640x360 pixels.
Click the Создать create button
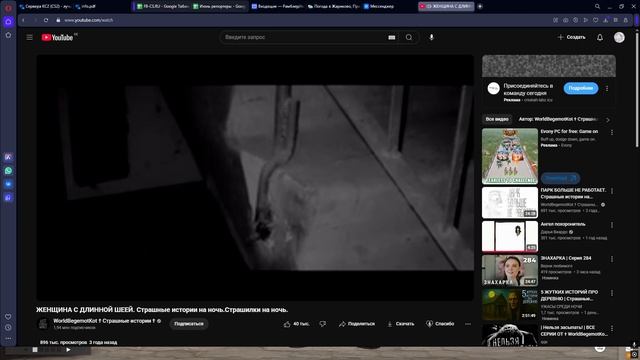pyautogui.click(x=571, y=37)
